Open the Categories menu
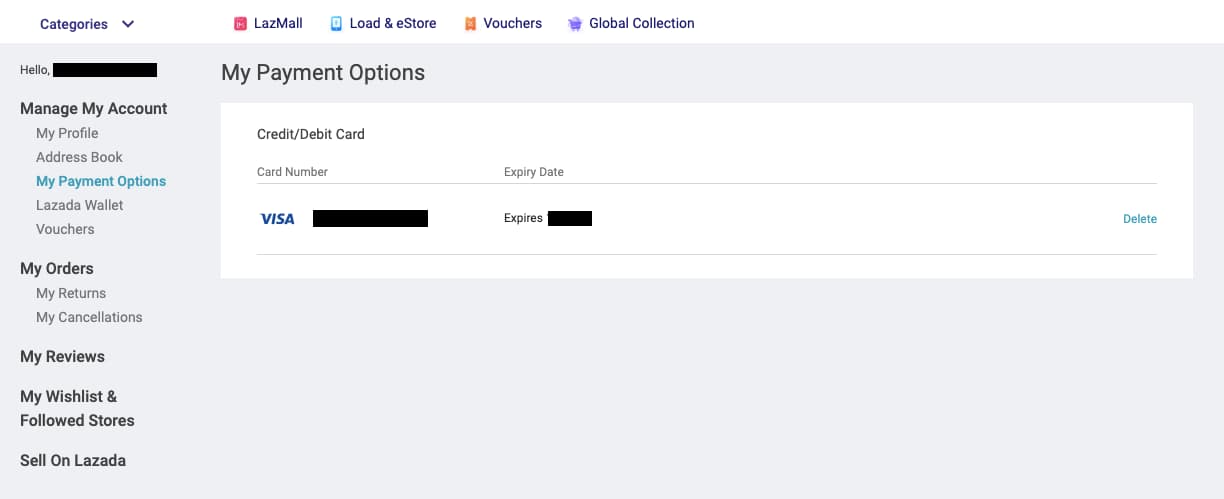 point(74,24)
